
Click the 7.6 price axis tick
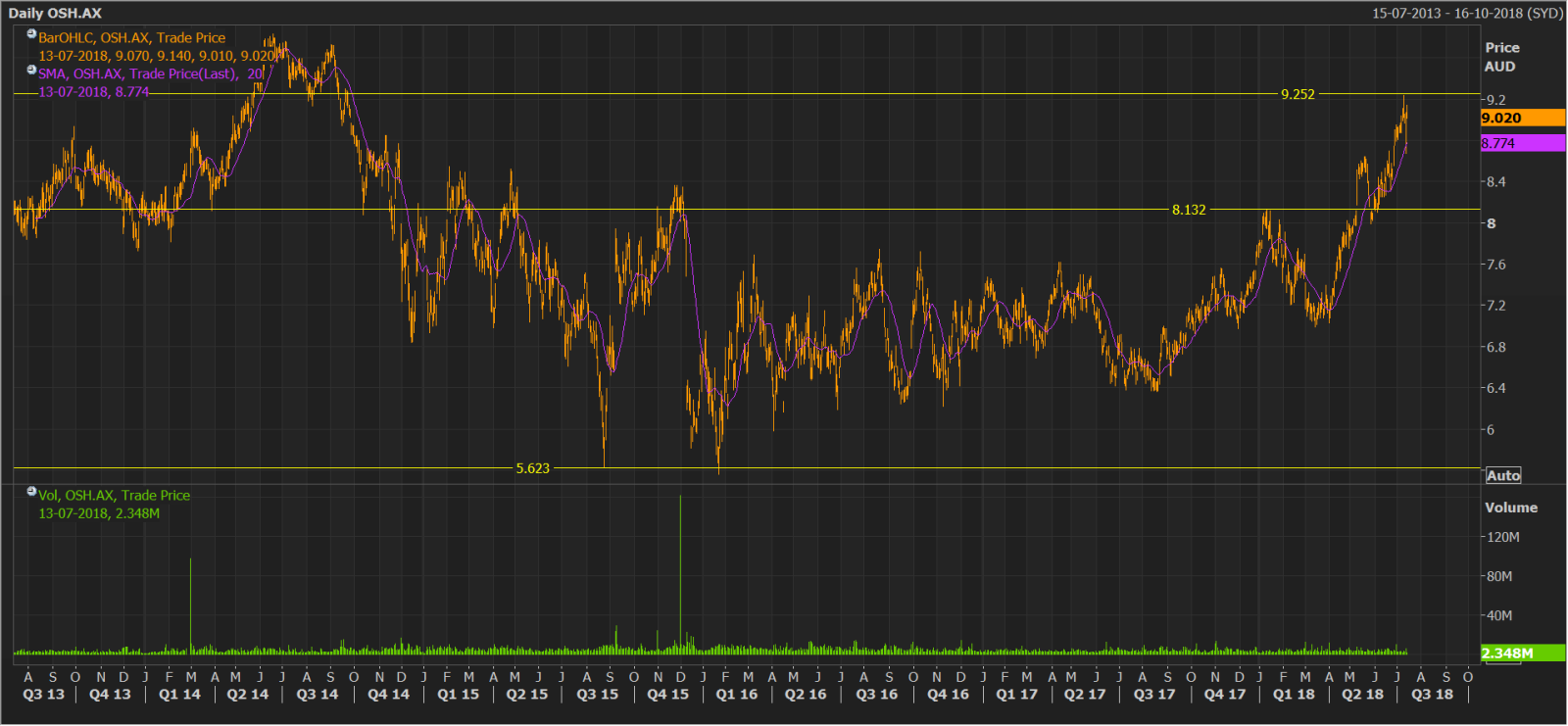[1495, 265]
